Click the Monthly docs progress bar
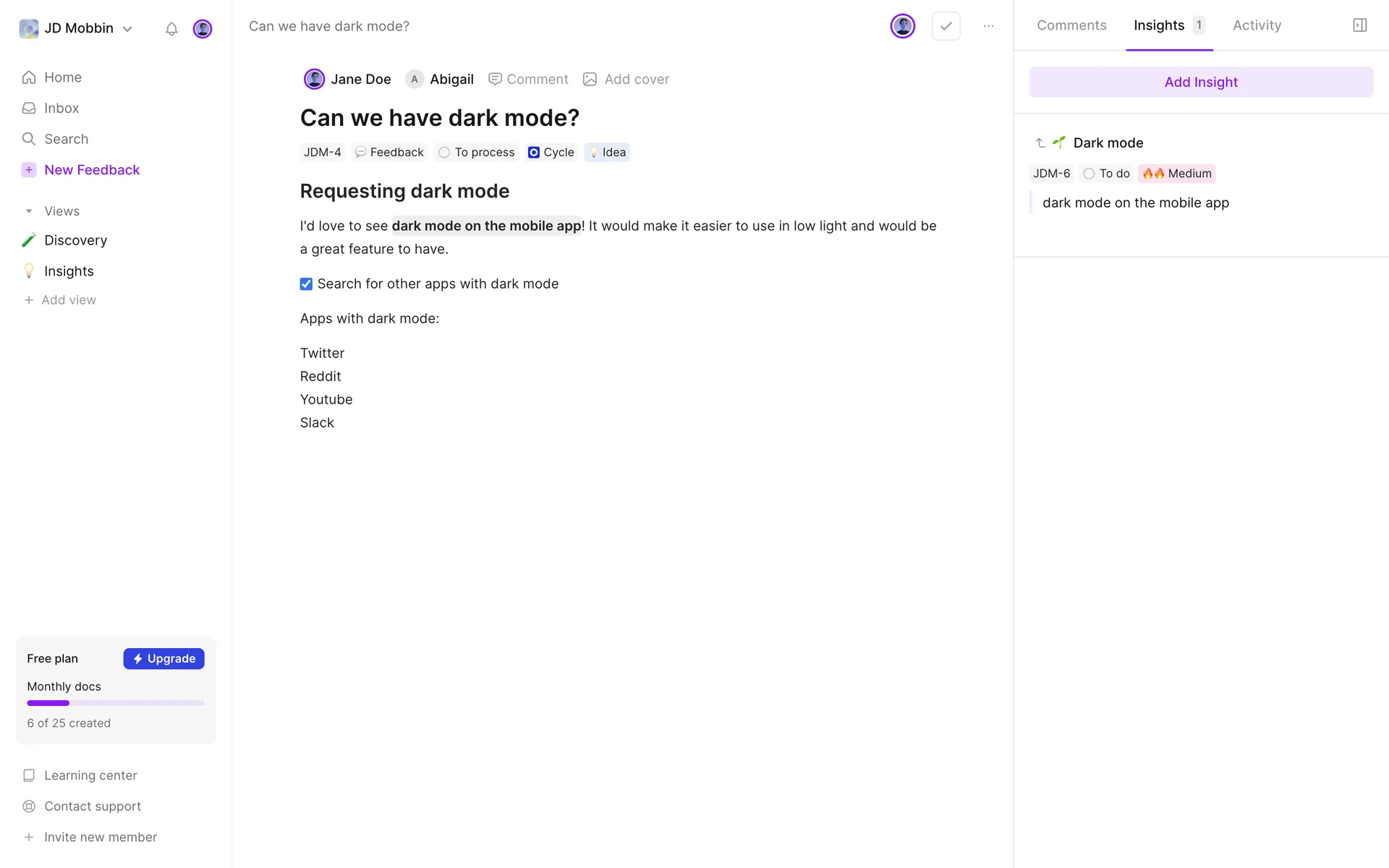1389x868 pixels. pyautogui.click(x=115, y=703)
